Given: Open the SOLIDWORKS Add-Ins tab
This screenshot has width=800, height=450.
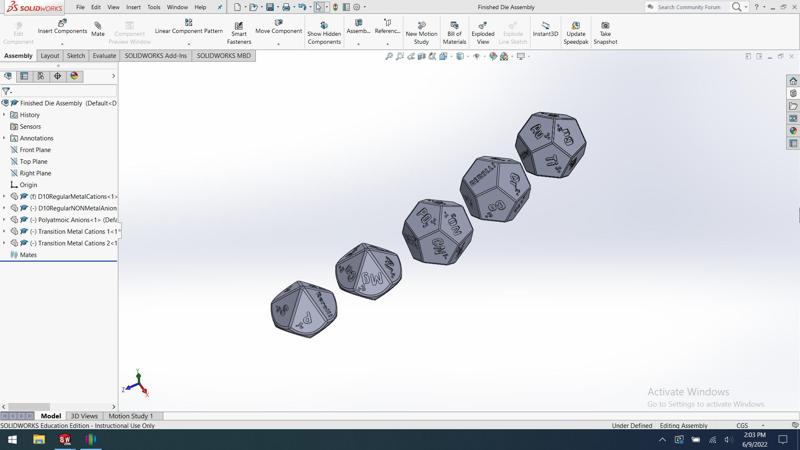Looking at the screenshot, I should pos(156,56).
